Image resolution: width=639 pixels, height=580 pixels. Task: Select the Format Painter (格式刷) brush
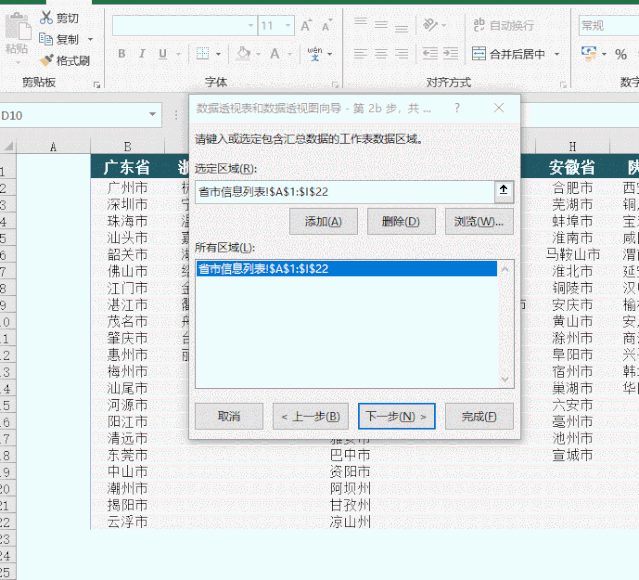[46, 60]
